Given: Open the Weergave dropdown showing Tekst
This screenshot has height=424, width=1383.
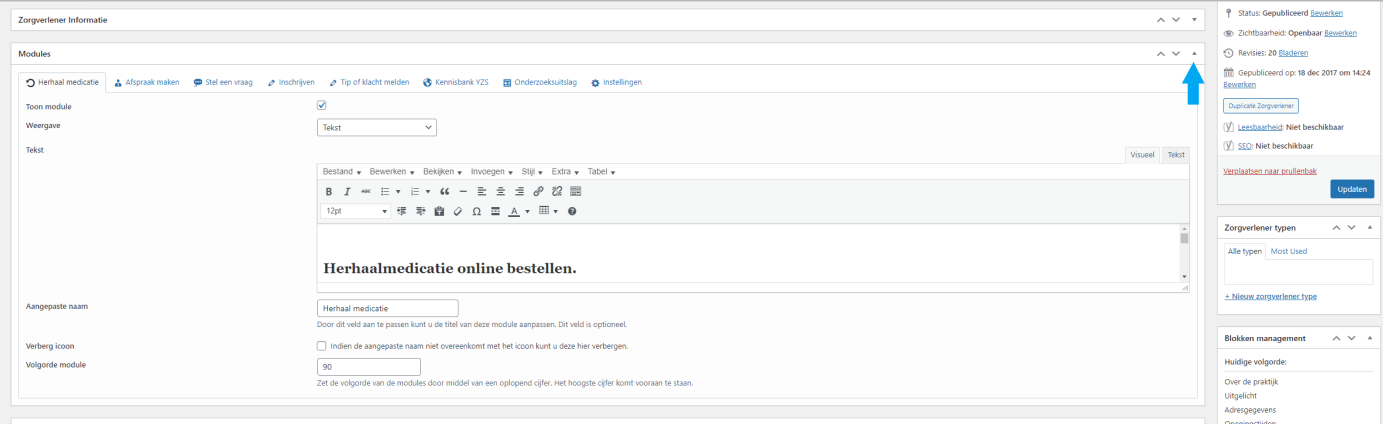Looking at the screenshot, I should (376, 127).
